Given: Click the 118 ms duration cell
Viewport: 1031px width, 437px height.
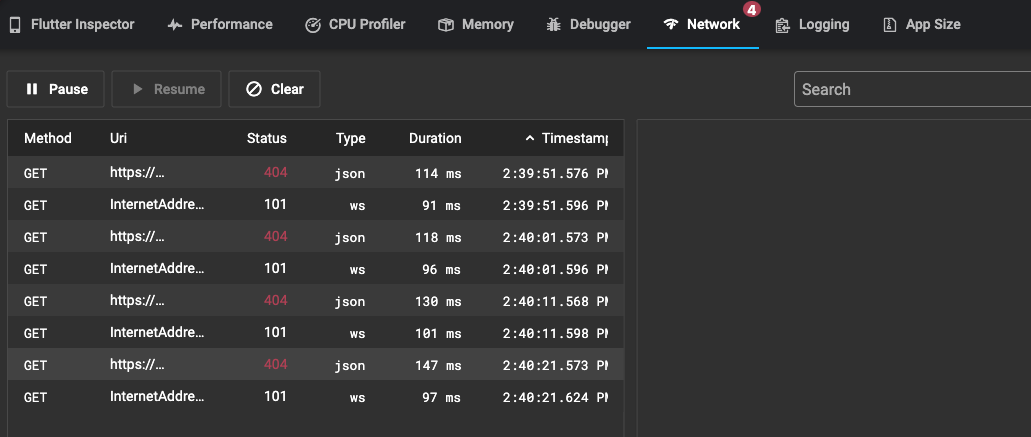Looking at the screenshot, I should 438,237.
